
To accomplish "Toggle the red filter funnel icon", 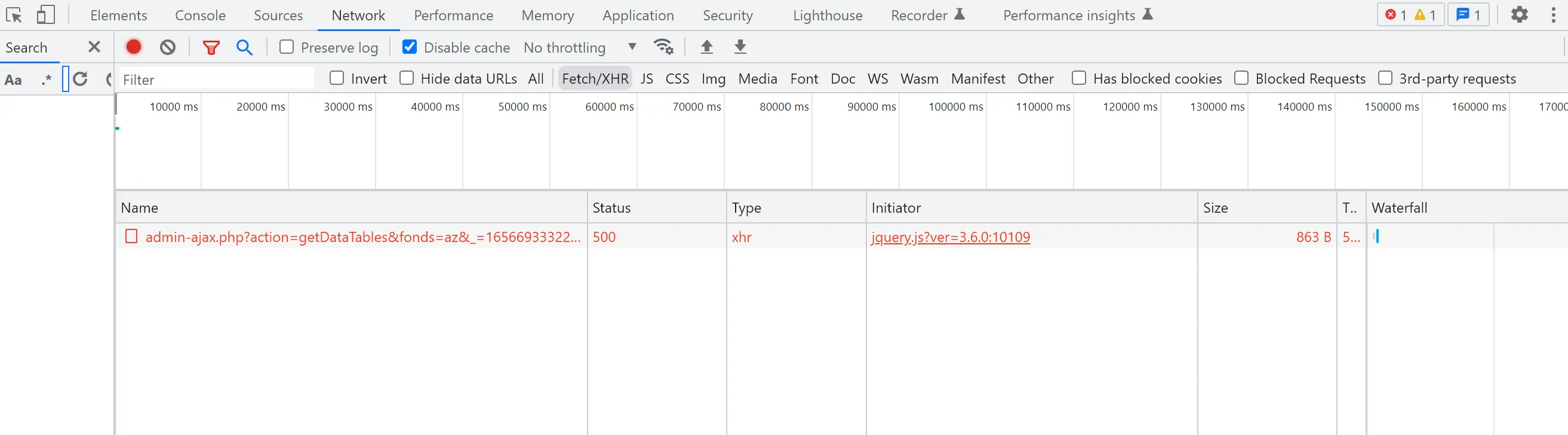I will (211, 47).
